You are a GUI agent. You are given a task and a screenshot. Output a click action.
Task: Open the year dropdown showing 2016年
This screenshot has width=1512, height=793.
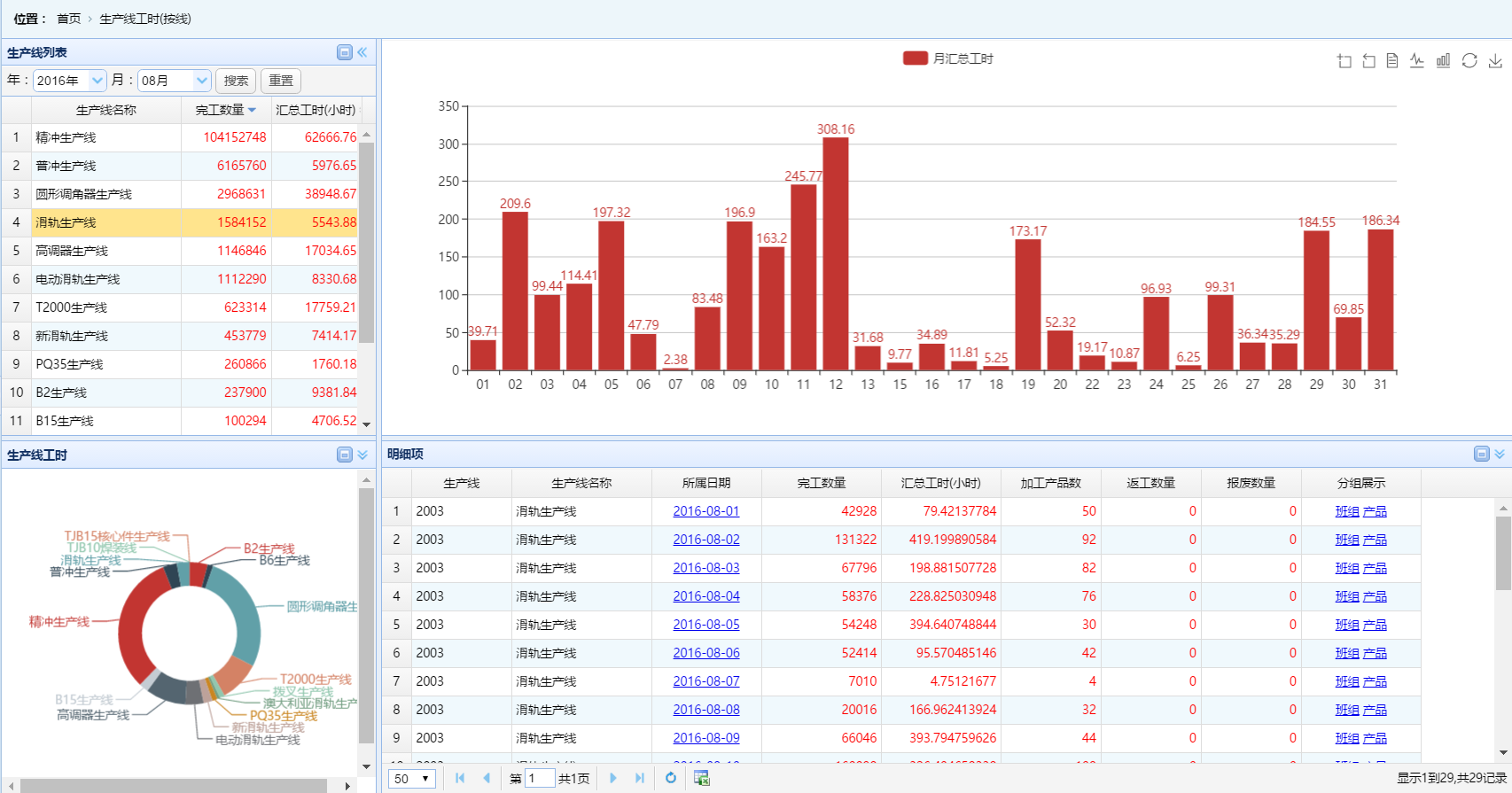[97, 81]
